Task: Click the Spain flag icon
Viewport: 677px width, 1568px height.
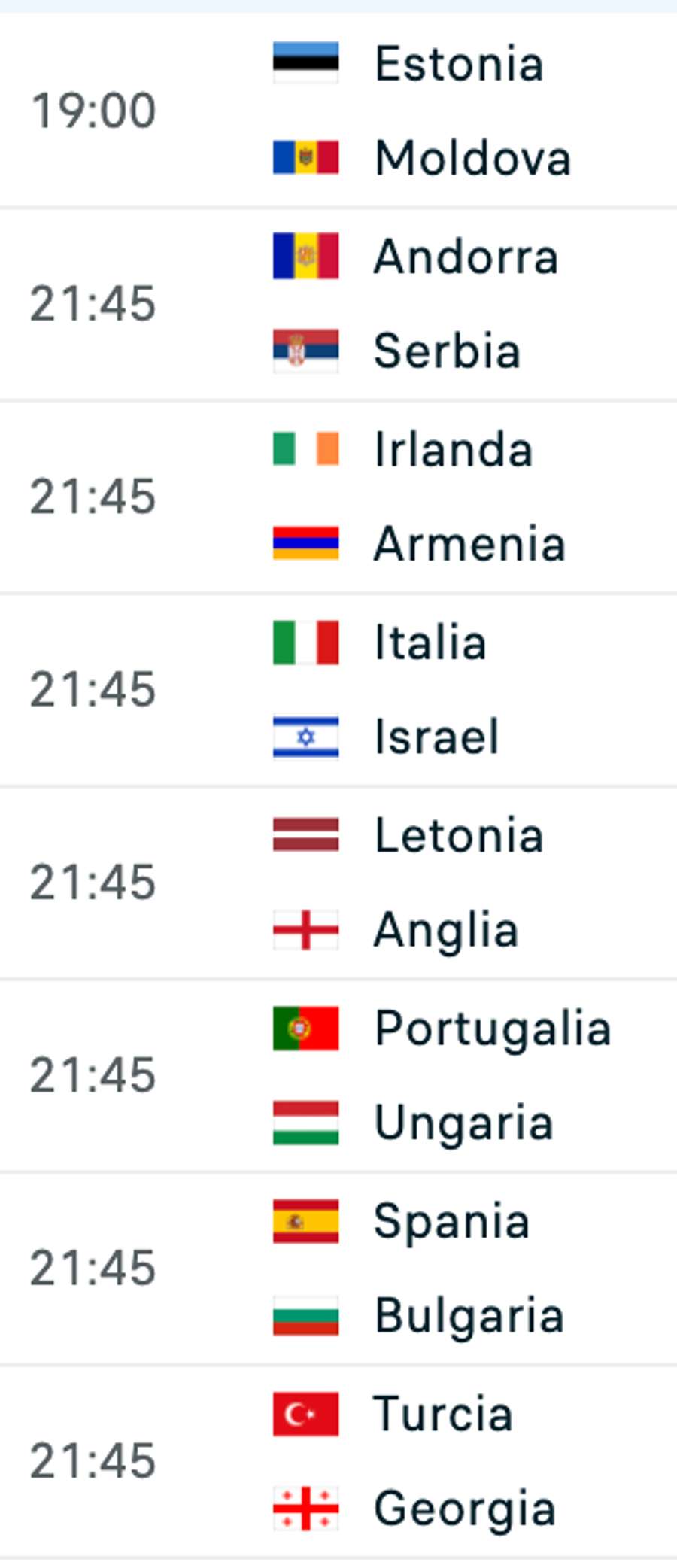Action: 305,1220
